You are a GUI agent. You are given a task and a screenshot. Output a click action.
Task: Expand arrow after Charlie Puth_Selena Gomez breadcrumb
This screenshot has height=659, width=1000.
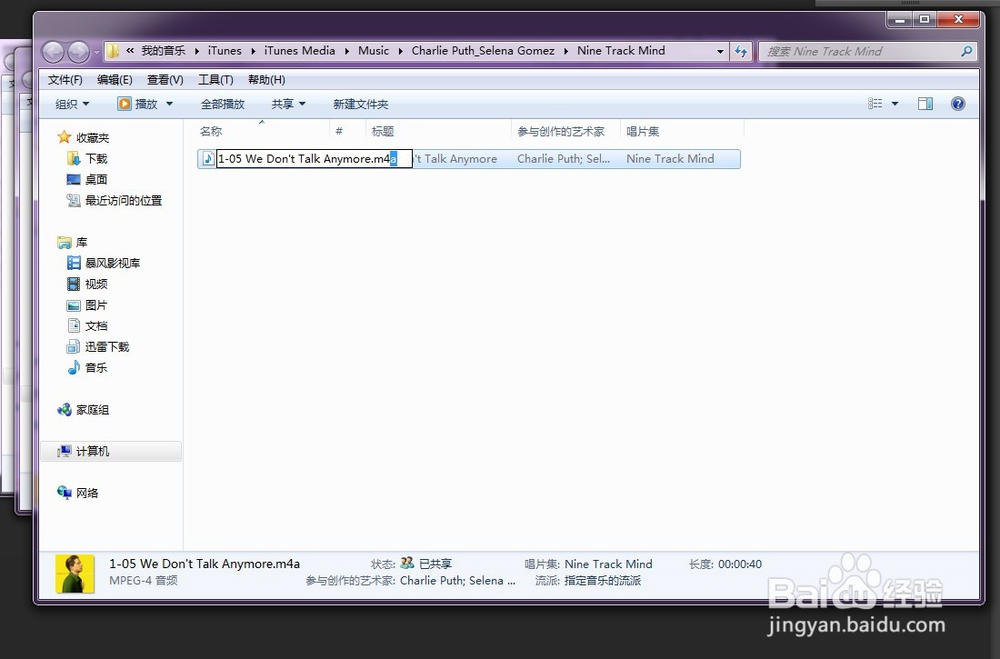coord(566,51)
